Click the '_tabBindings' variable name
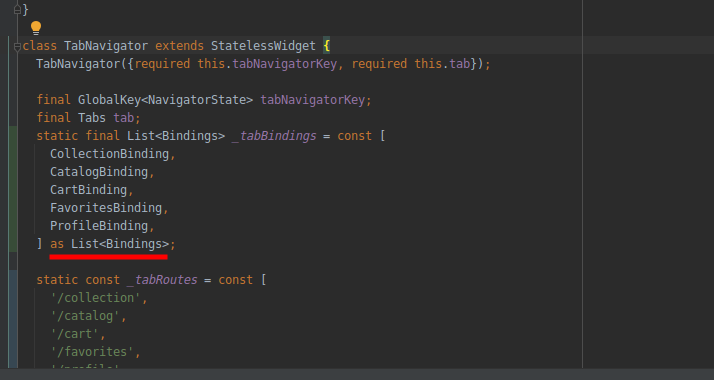This screenshot has width=714, height=380. click(274, 136)
